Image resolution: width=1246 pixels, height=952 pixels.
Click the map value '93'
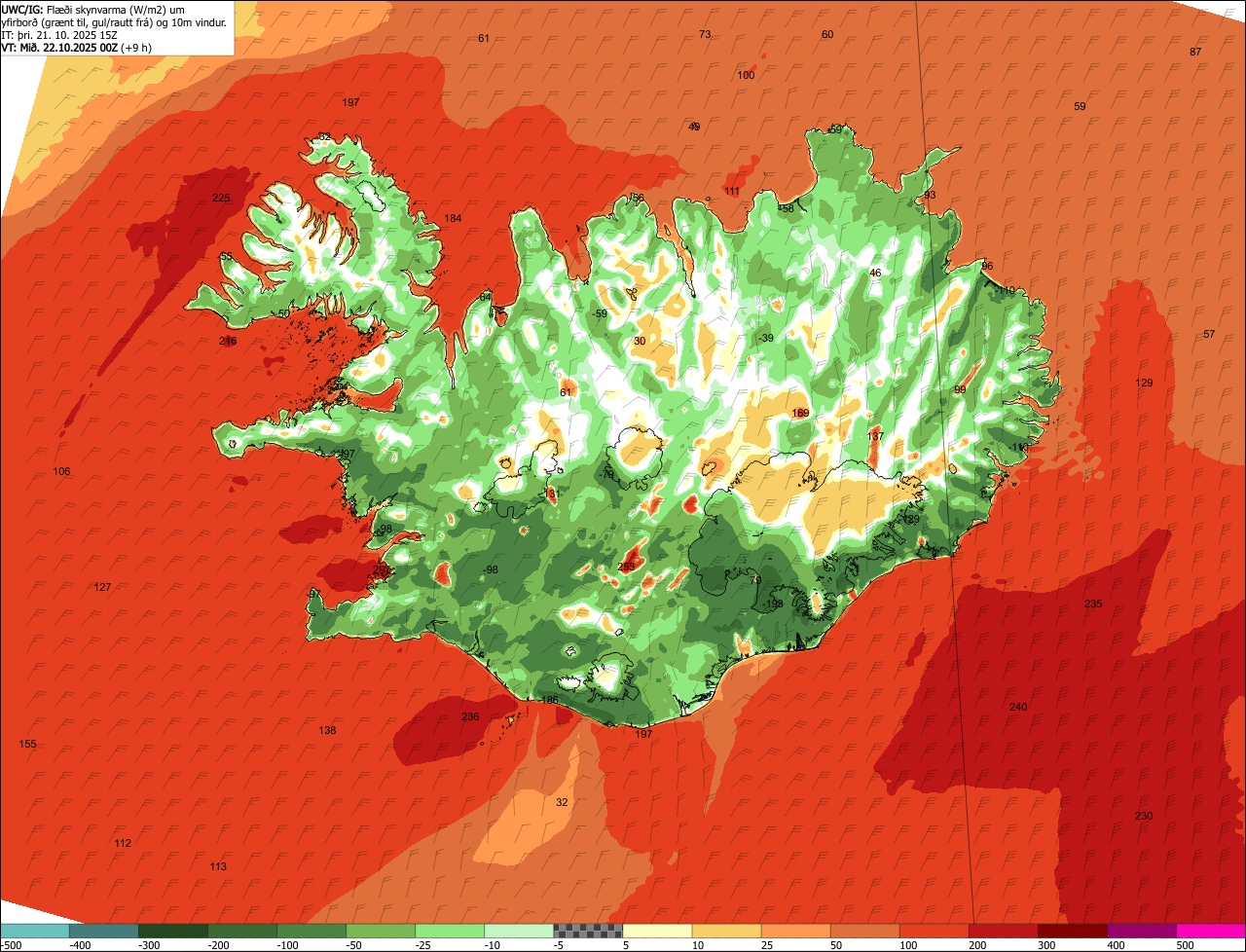(930, 195)
